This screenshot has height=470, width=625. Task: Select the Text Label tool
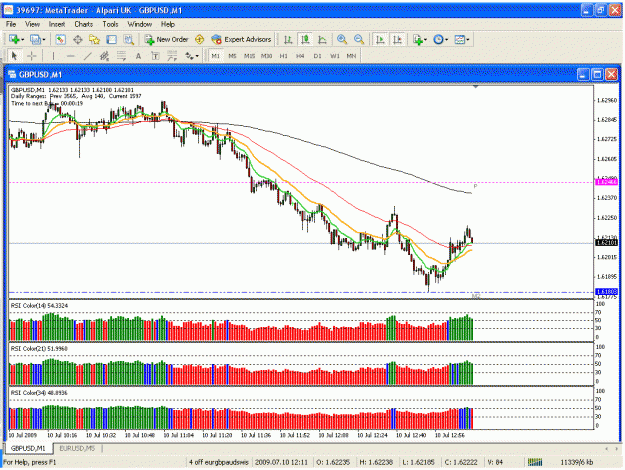pos(155,56)
